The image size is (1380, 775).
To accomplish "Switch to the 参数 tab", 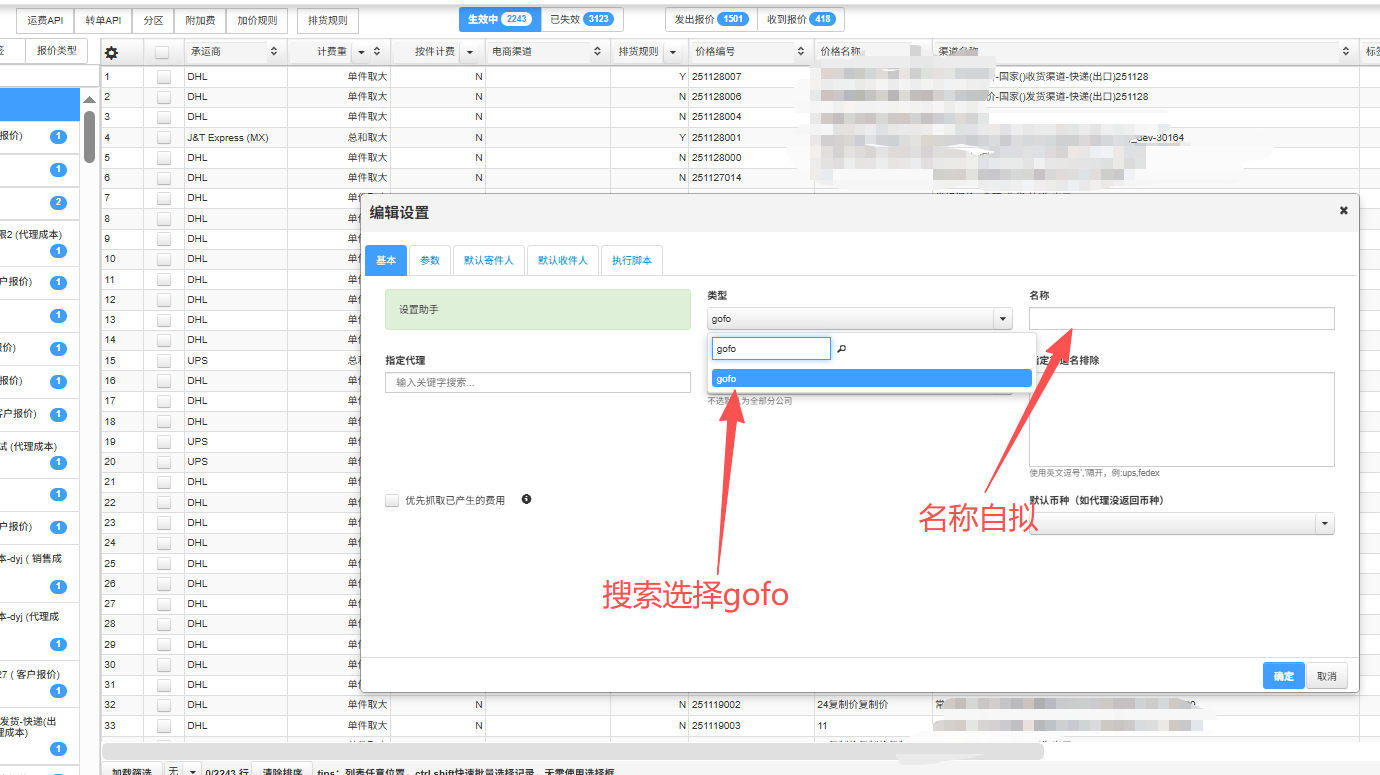I will point(430,260).
